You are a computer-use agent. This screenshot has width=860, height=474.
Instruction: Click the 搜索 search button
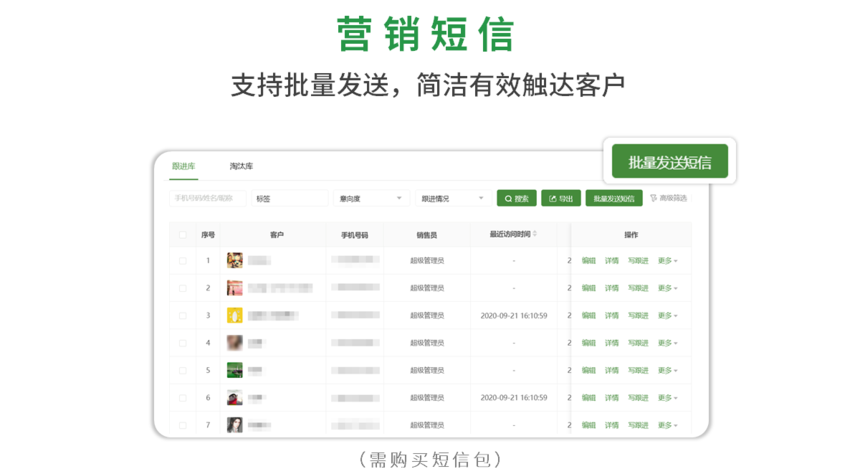tap(516, 199)
